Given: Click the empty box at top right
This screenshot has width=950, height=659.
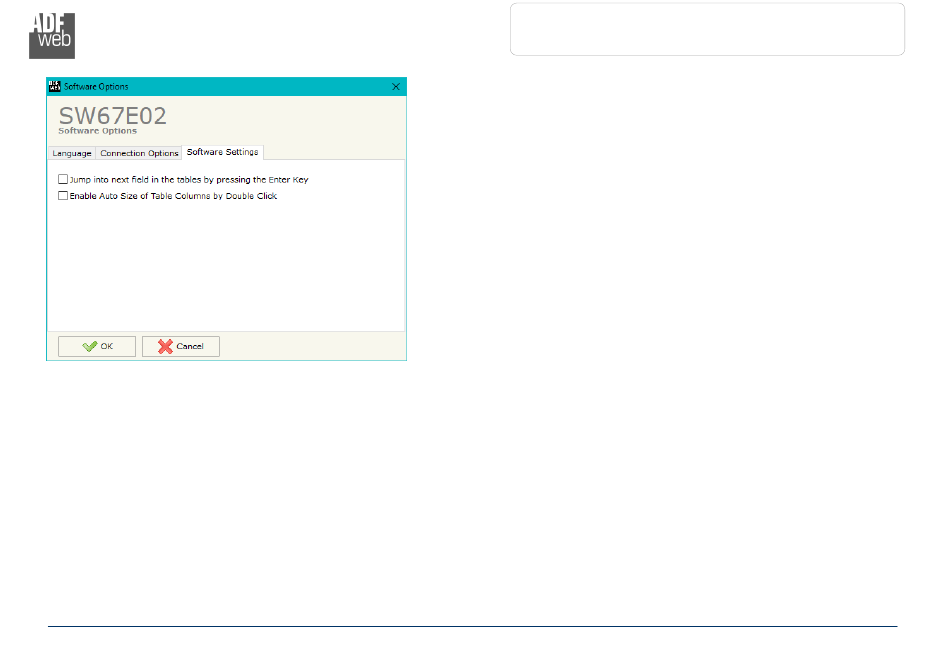Looking at the screenshot, I should point(707,29).
